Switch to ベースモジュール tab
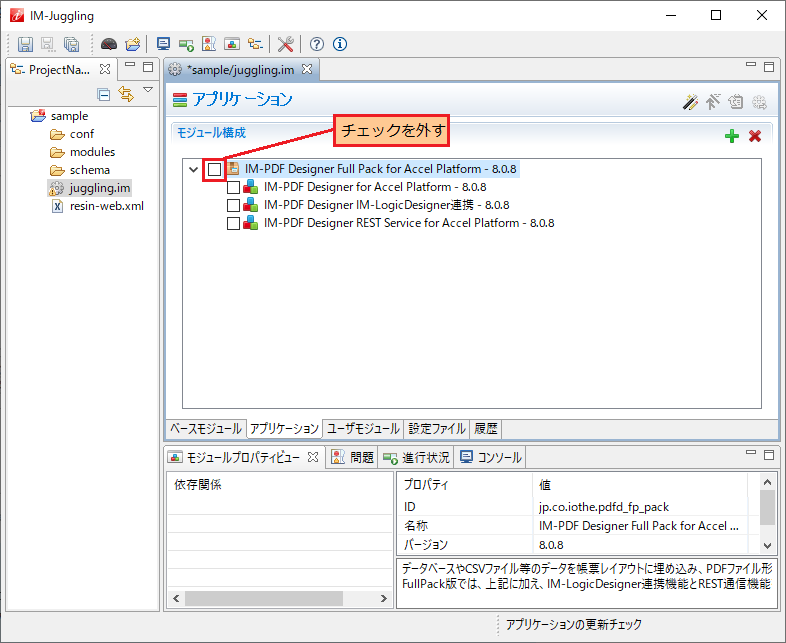The height and width of the screenshot is (643, 786). coord(206,428)
